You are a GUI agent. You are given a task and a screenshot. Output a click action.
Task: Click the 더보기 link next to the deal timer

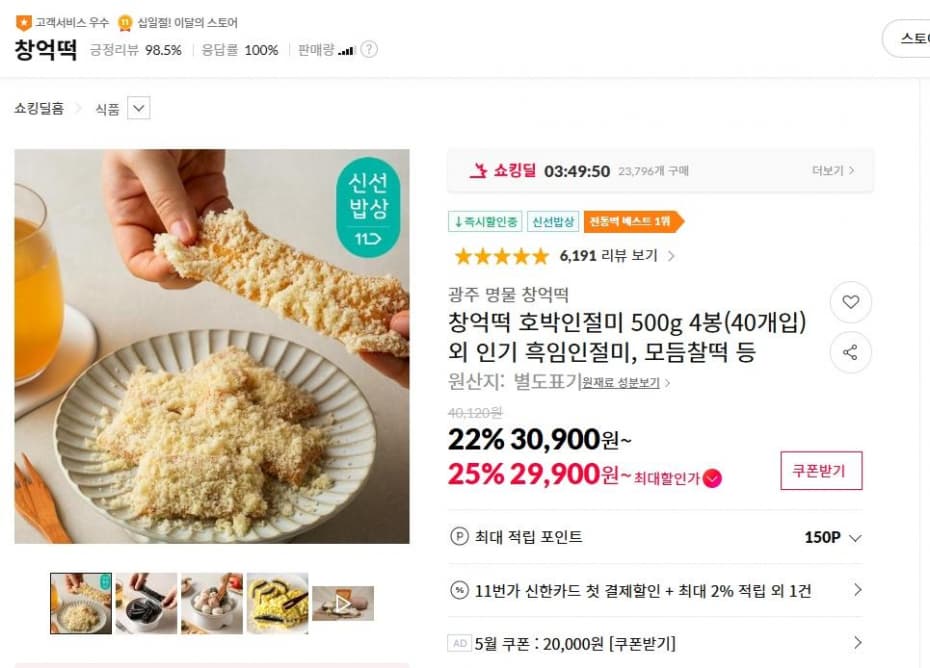[x=831, y=170]
